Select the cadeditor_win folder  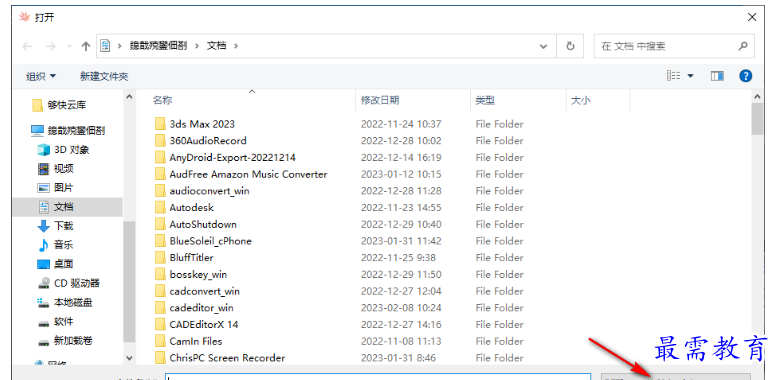point(201,308)
